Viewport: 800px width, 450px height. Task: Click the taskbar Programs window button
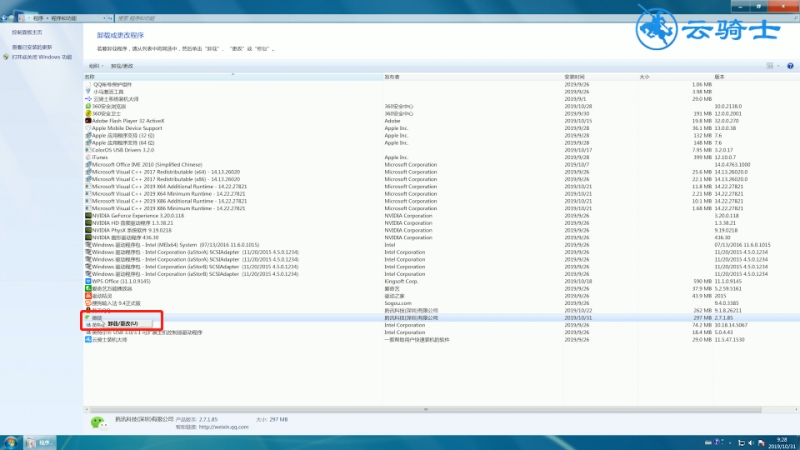click(x=40, y=443)
